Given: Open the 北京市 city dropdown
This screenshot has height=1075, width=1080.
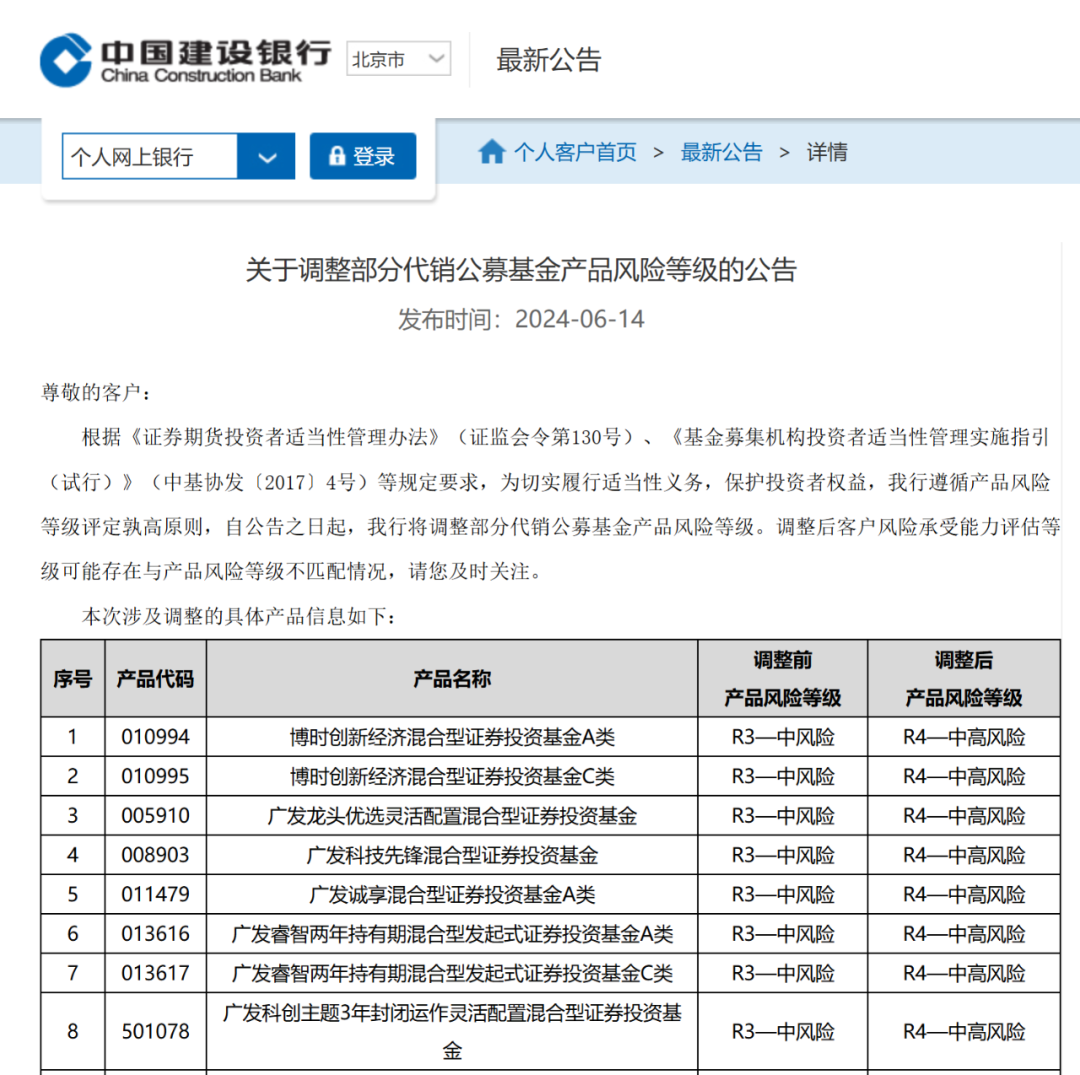Looking at the screenshot, I should [x=399, y=59].
